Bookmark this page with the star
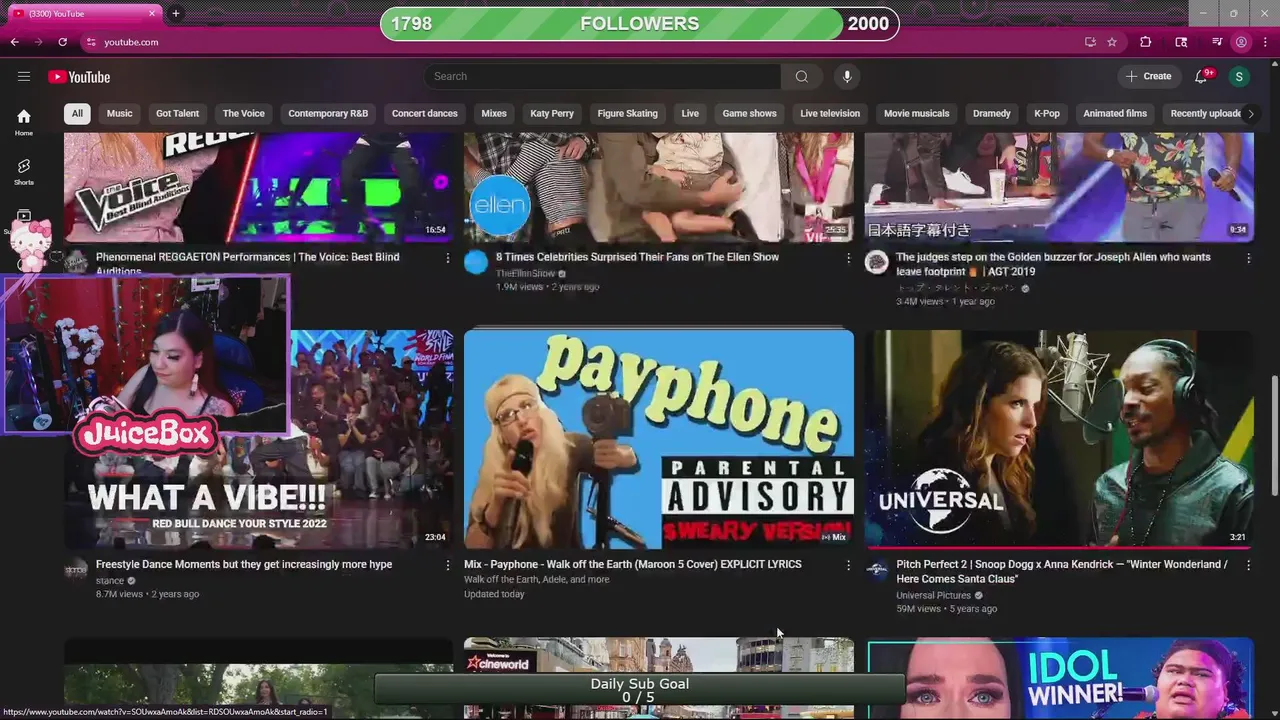 pos(1112,42)
